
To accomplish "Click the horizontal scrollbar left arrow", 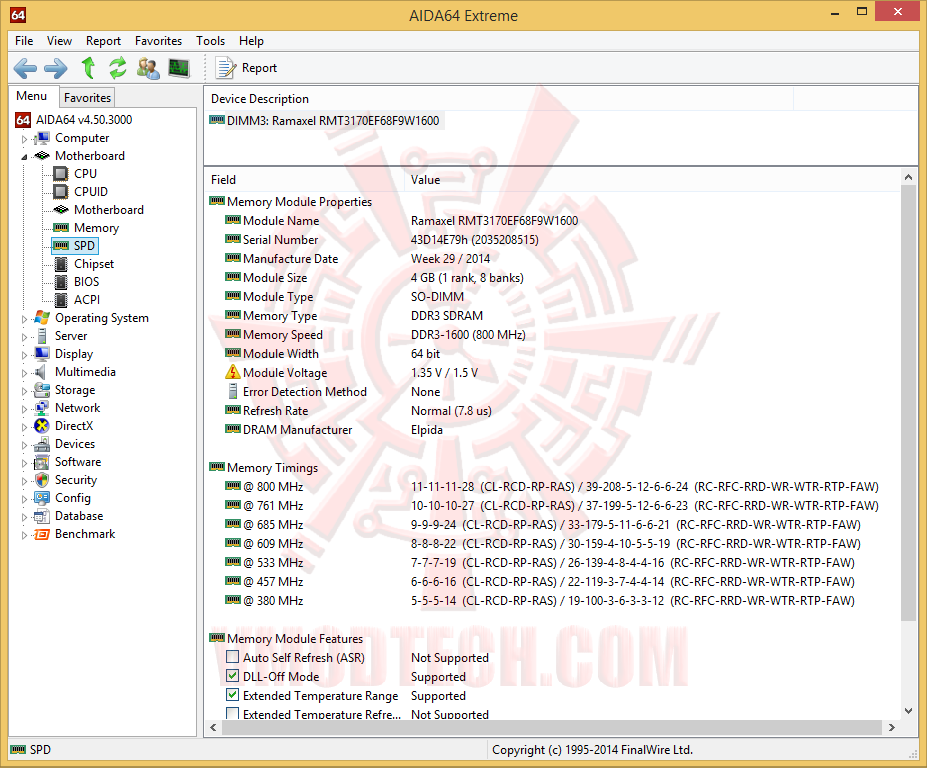I will click(213, 728).
